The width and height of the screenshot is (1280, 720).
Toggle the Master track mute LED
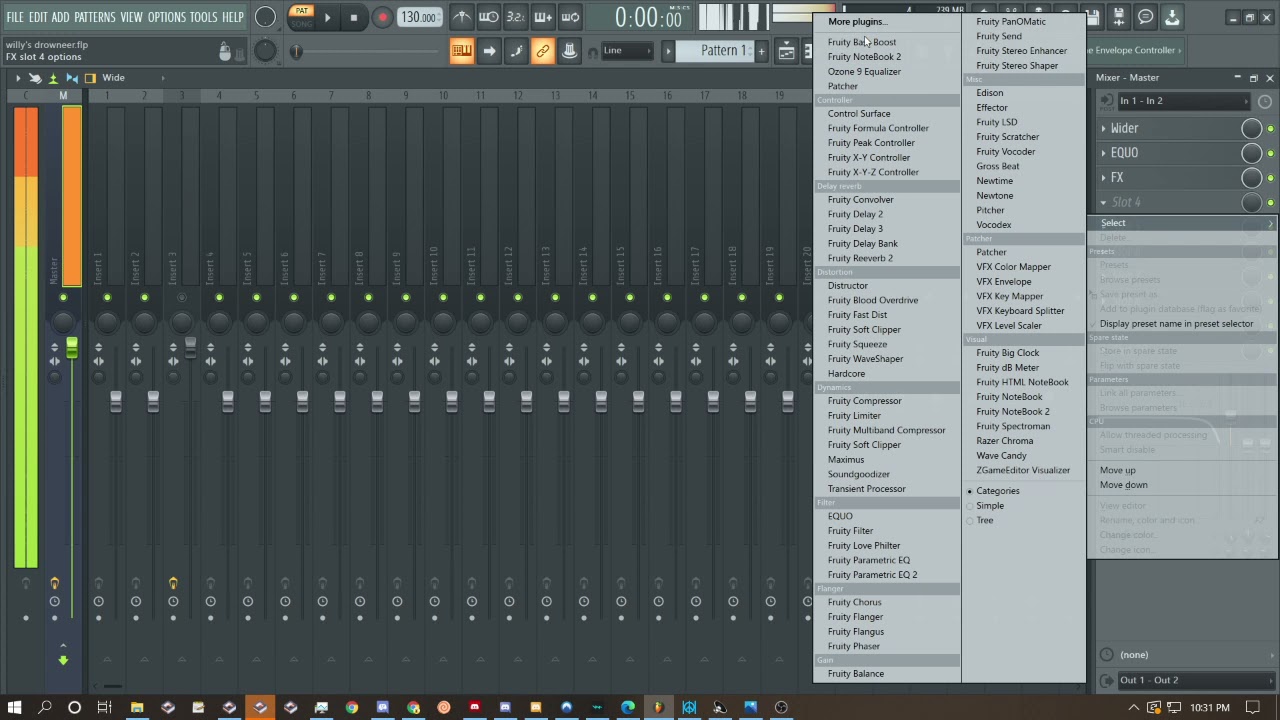pos(63,297)
